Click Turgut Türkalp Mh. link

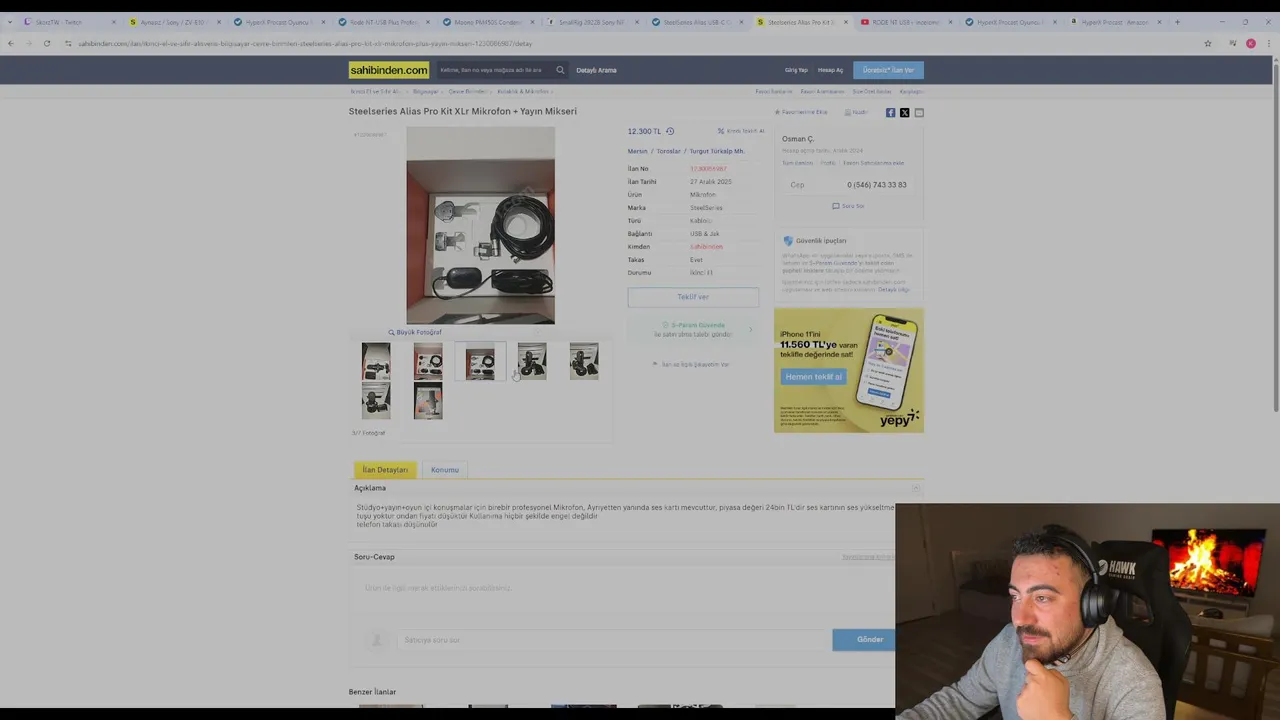(717, 151)
